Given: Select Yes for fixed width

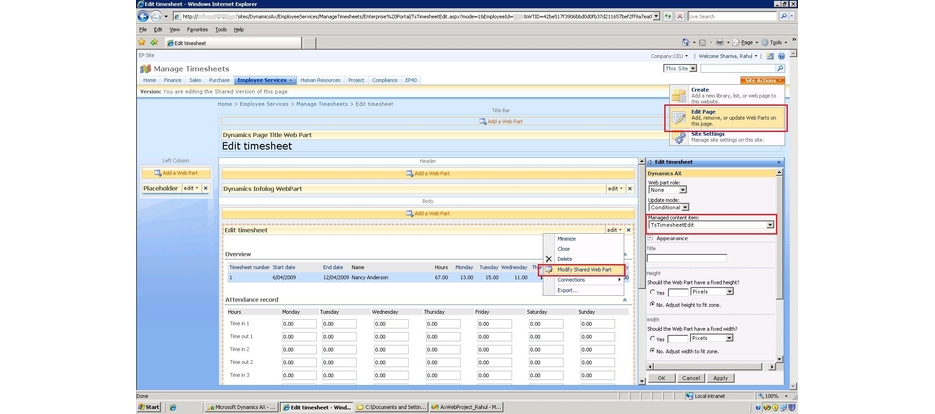Looking at the screenshot, I should point(652,339).
